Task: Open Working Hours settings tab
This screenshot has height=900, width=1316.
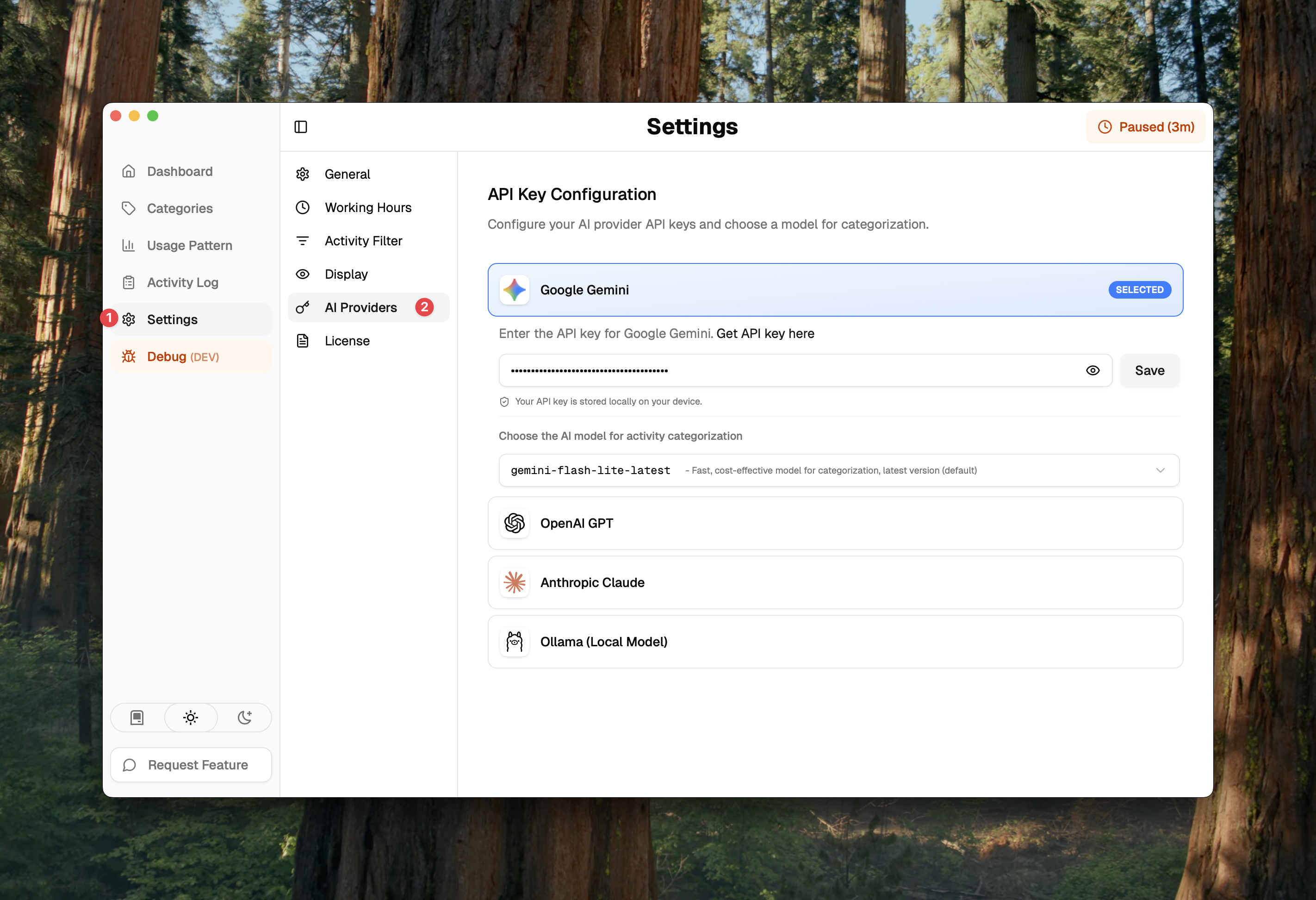Action: coord(367,207)
